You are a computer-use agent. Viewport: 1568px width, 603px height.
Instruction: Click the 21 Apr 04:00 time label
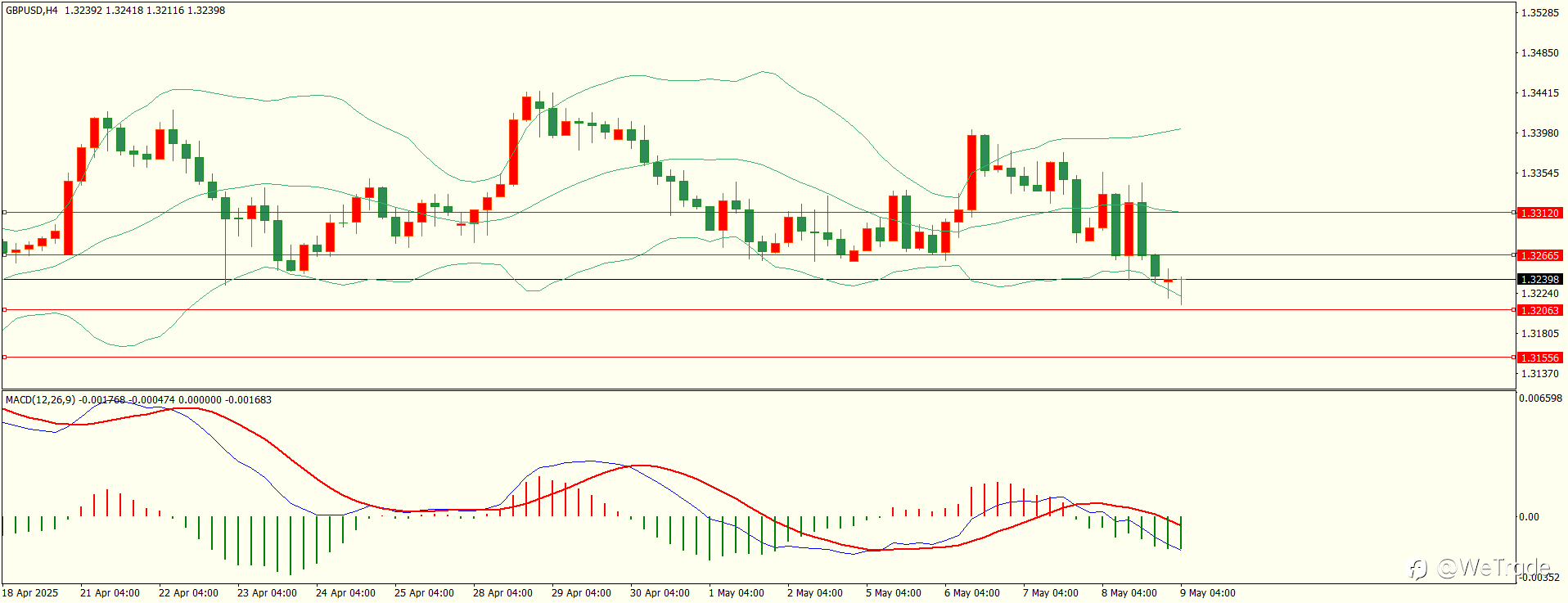tap(110, 592)
